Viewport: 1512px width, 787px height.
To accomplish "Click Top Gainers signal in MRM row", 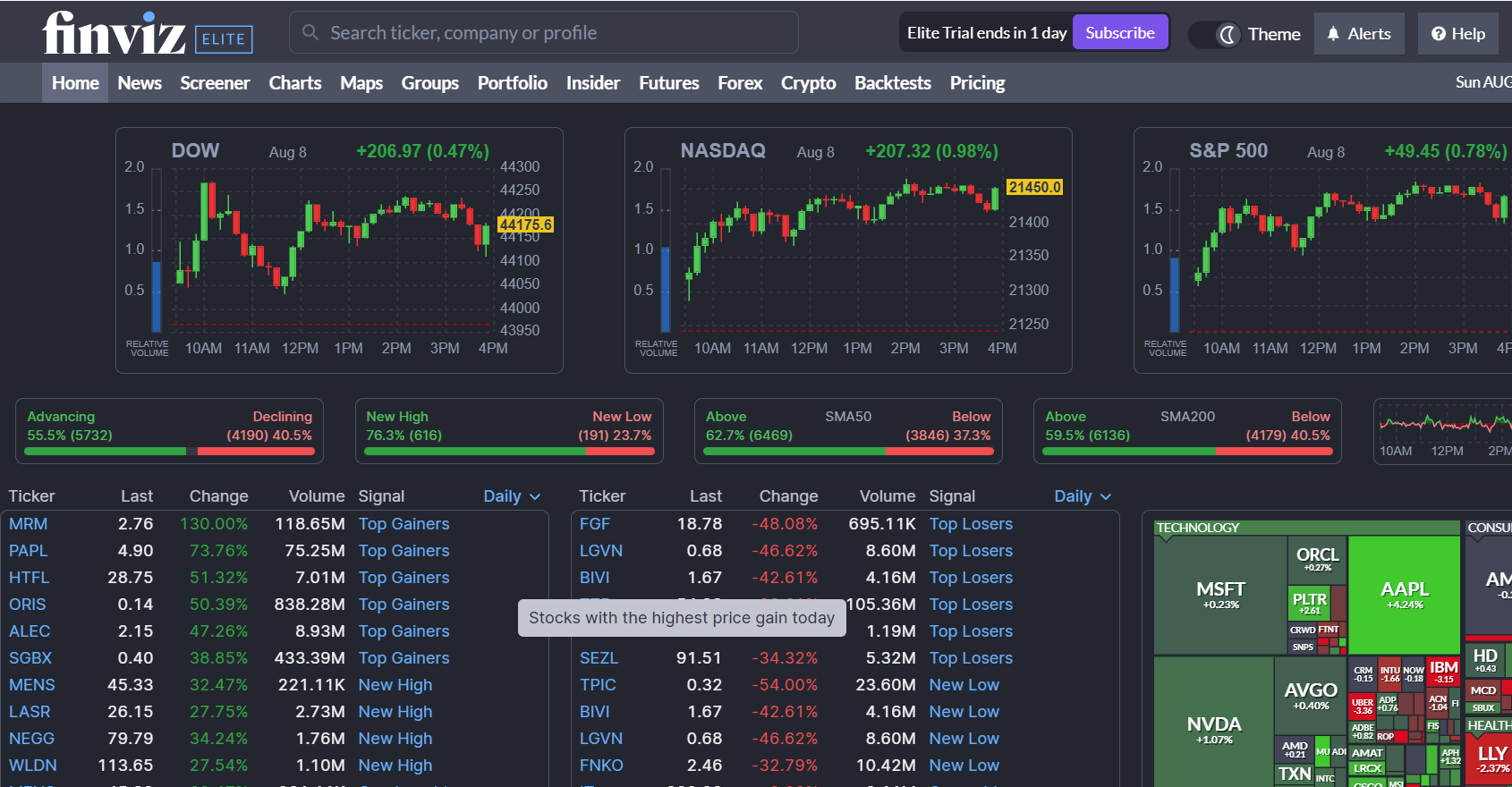I will [404, 524].
